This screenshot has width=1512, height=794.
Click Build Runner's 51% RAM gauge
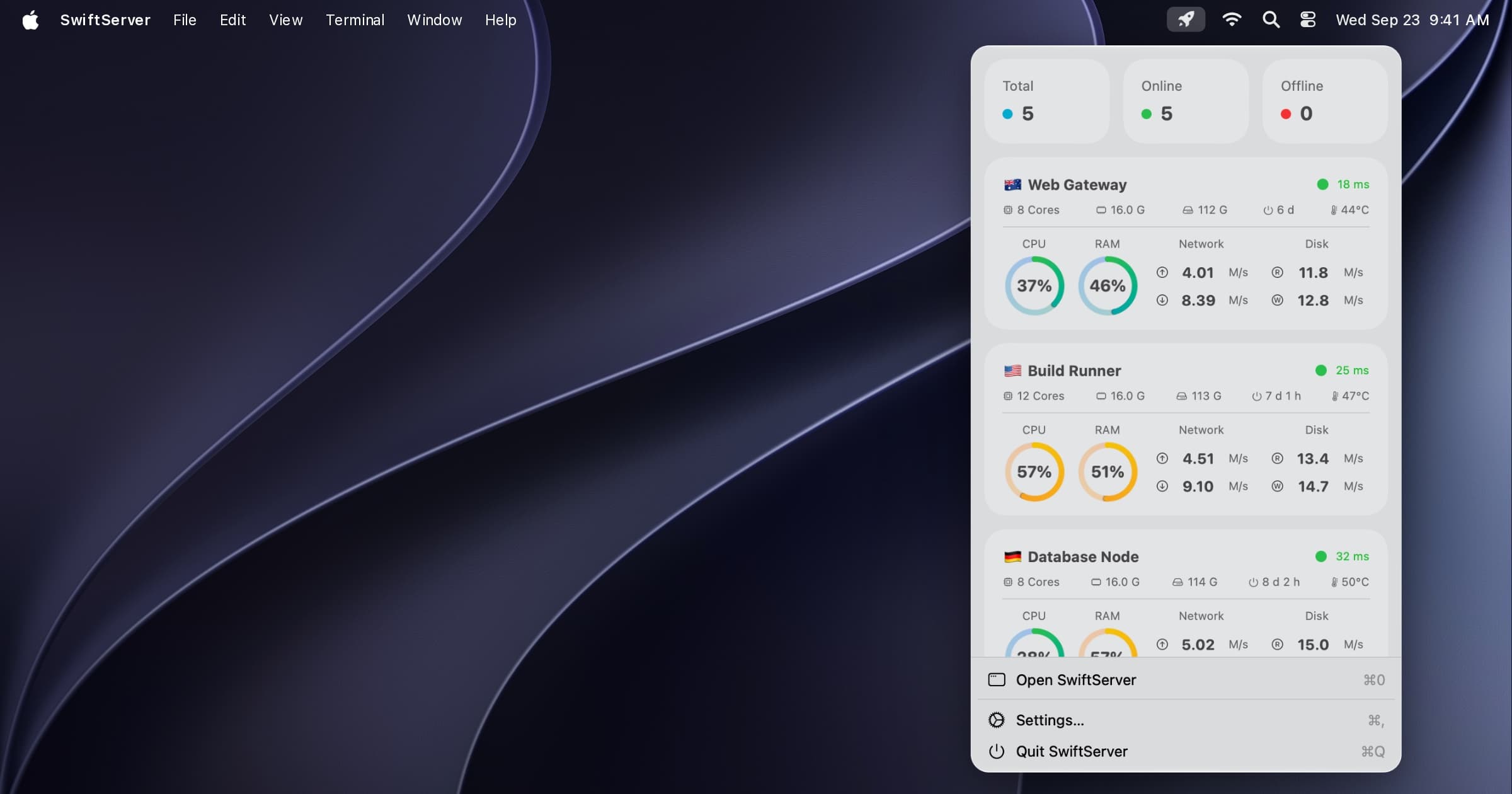click(x=1108, y=471)
